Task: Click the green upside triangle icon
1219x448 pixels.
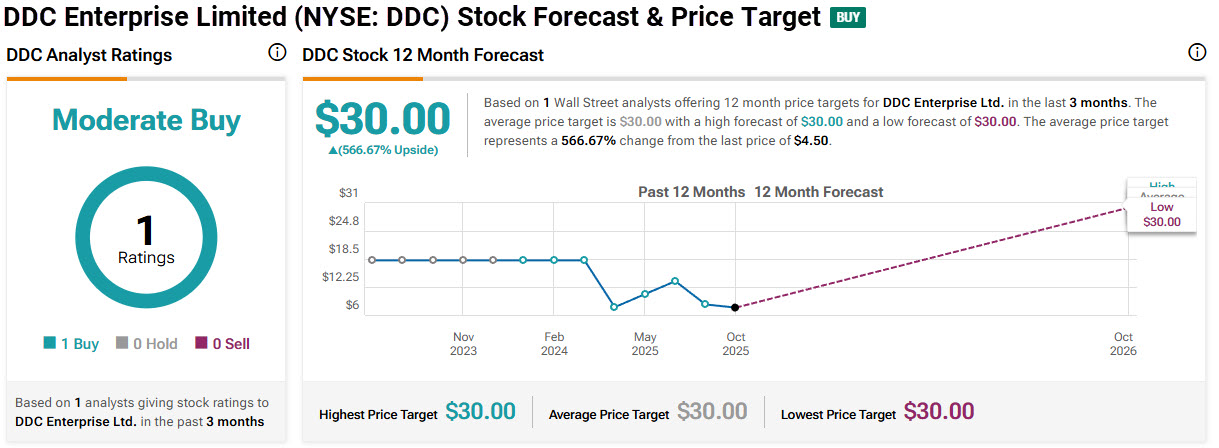Action: [x=333, y=150]
